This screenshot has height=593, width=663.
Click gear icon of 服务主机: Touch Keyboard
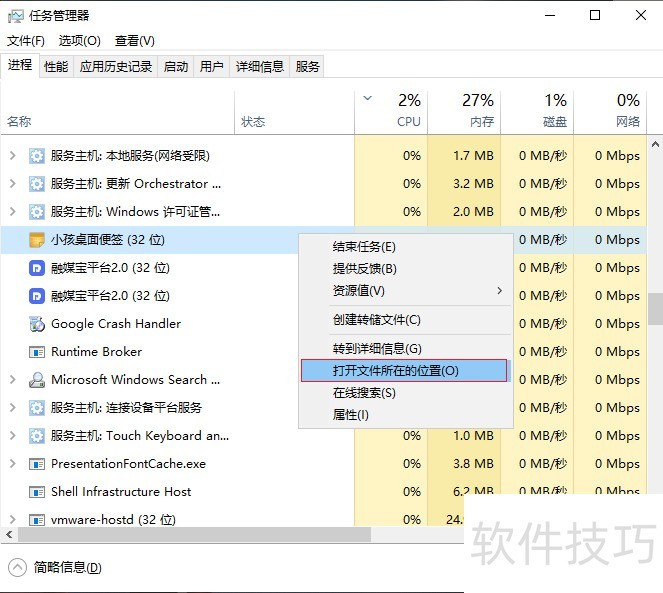(x=37, y=436)
